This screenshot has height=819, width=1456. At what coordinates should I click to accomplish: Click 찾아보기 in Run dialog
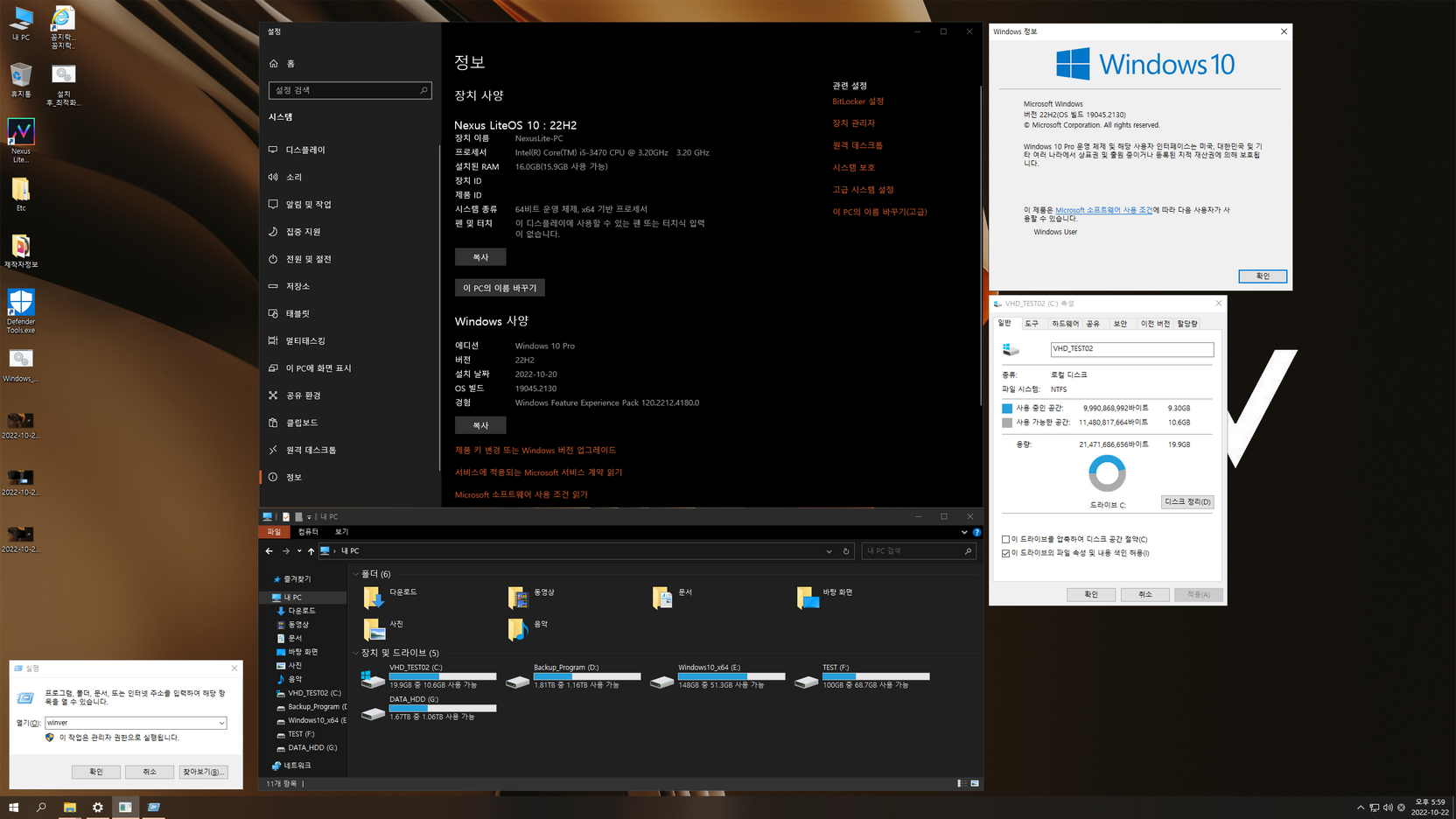[x=203, y=772]
